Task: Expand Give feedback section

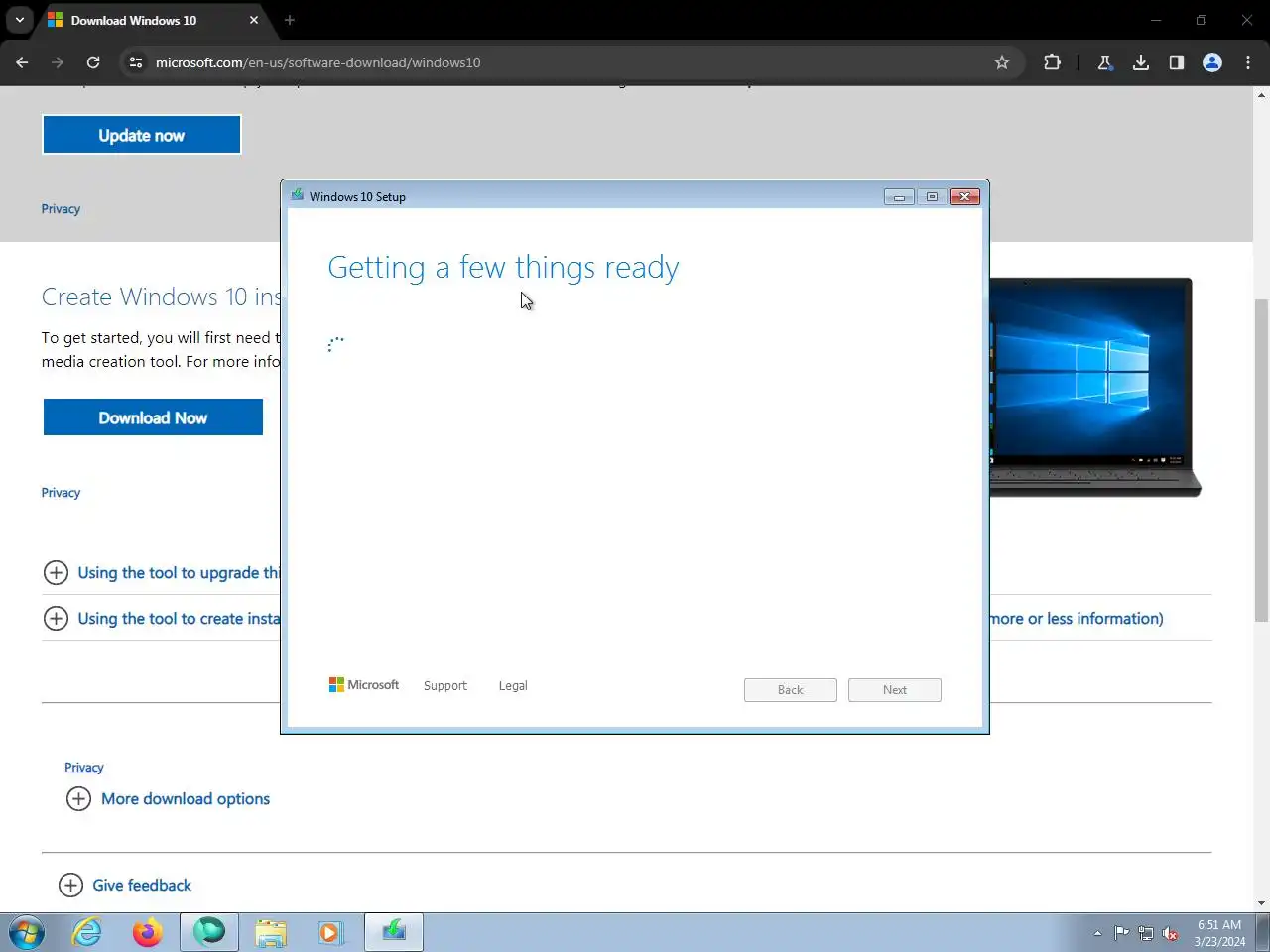Action: coord(125,886)
